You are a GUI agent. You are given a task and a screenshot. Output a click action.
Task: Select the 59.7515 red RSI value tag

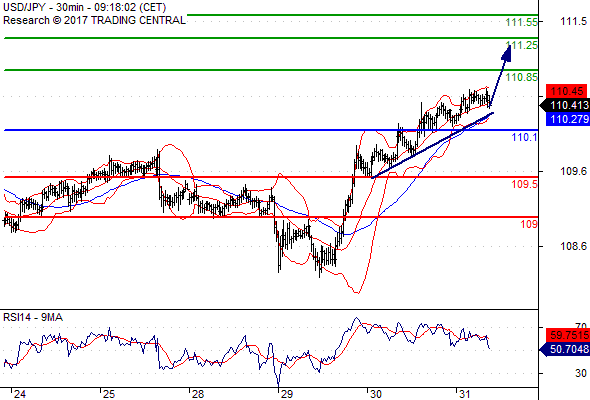pyautogui.click(x=568, y=335)
